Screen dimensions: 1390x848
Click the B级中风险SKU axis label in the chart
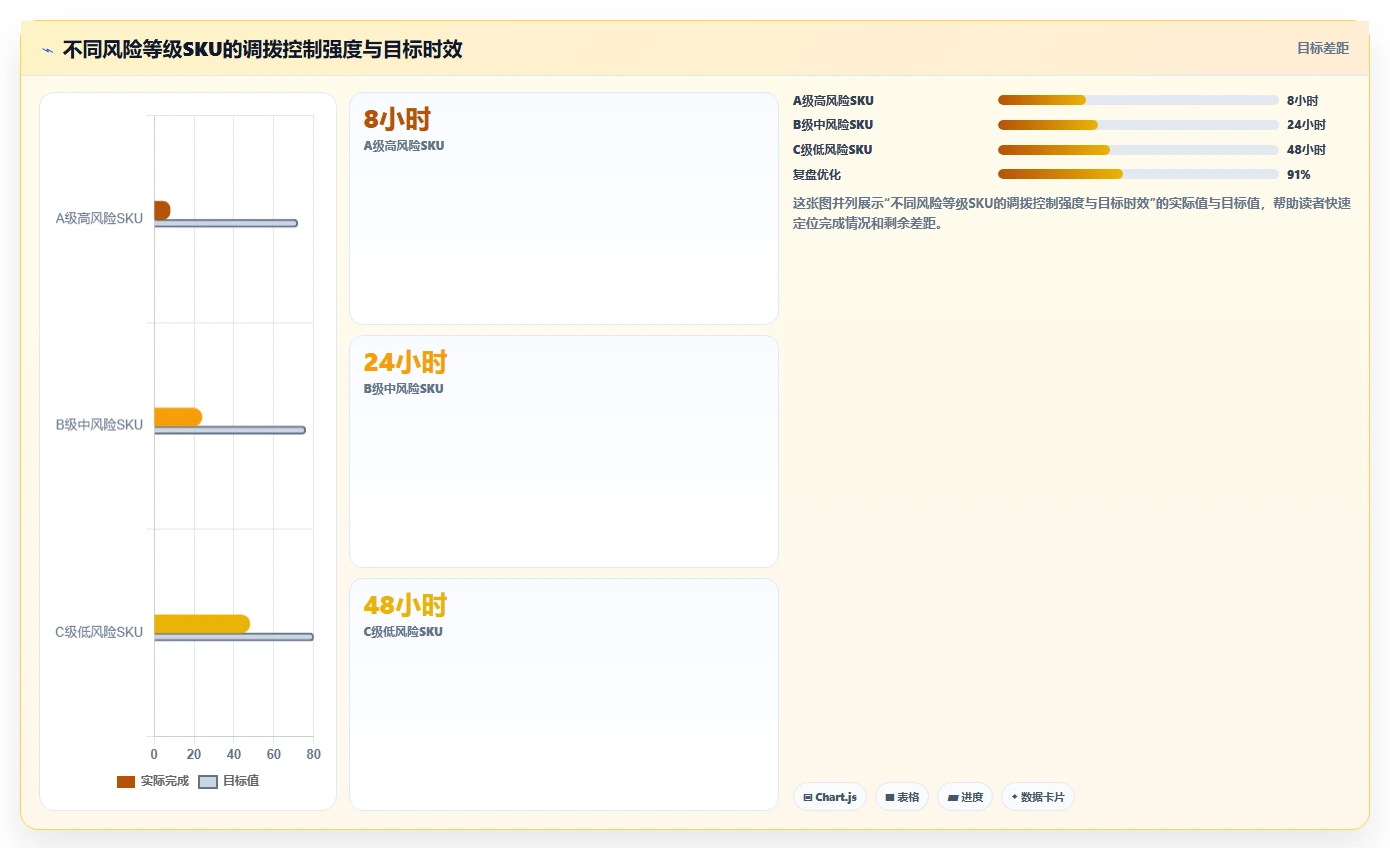99,425
